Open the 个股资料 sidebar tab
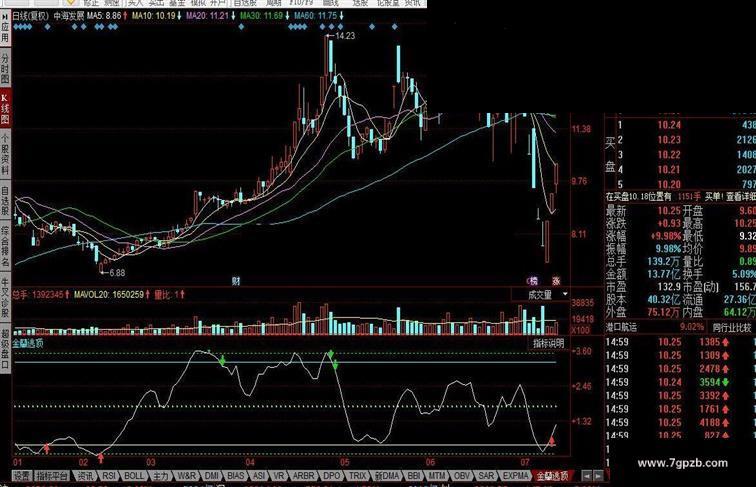This screenshot has height=487, width=756. [5, 154]
